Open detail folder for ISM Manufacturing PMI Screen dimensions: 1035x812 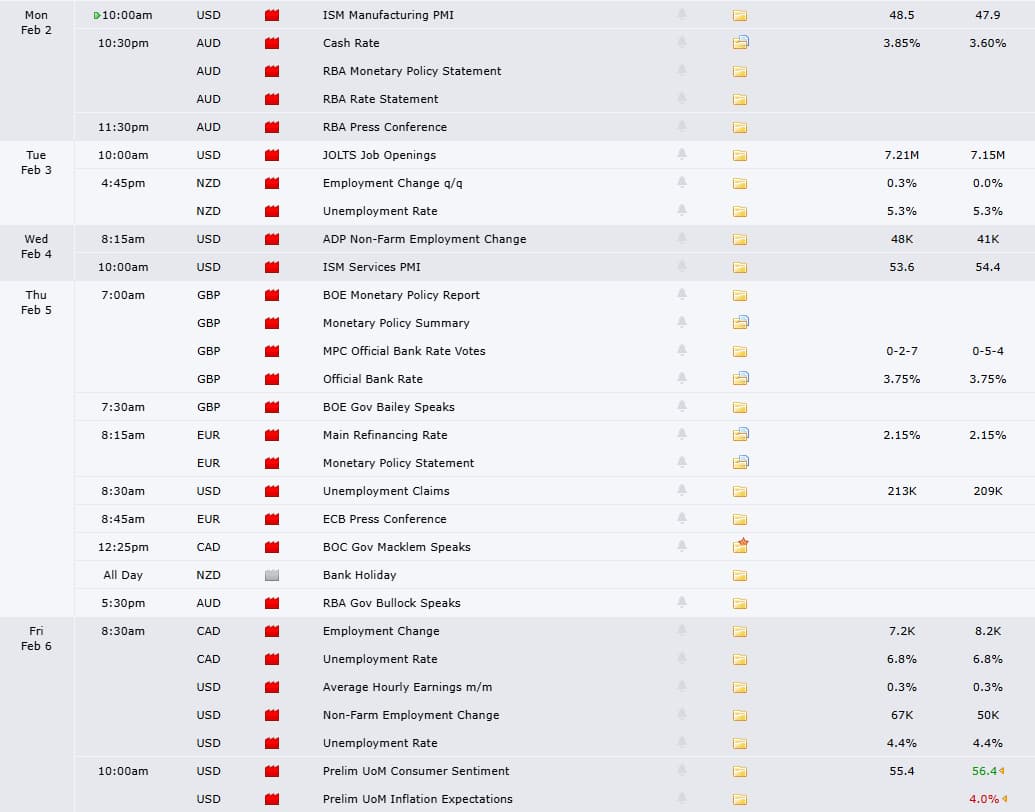point(740,16)
